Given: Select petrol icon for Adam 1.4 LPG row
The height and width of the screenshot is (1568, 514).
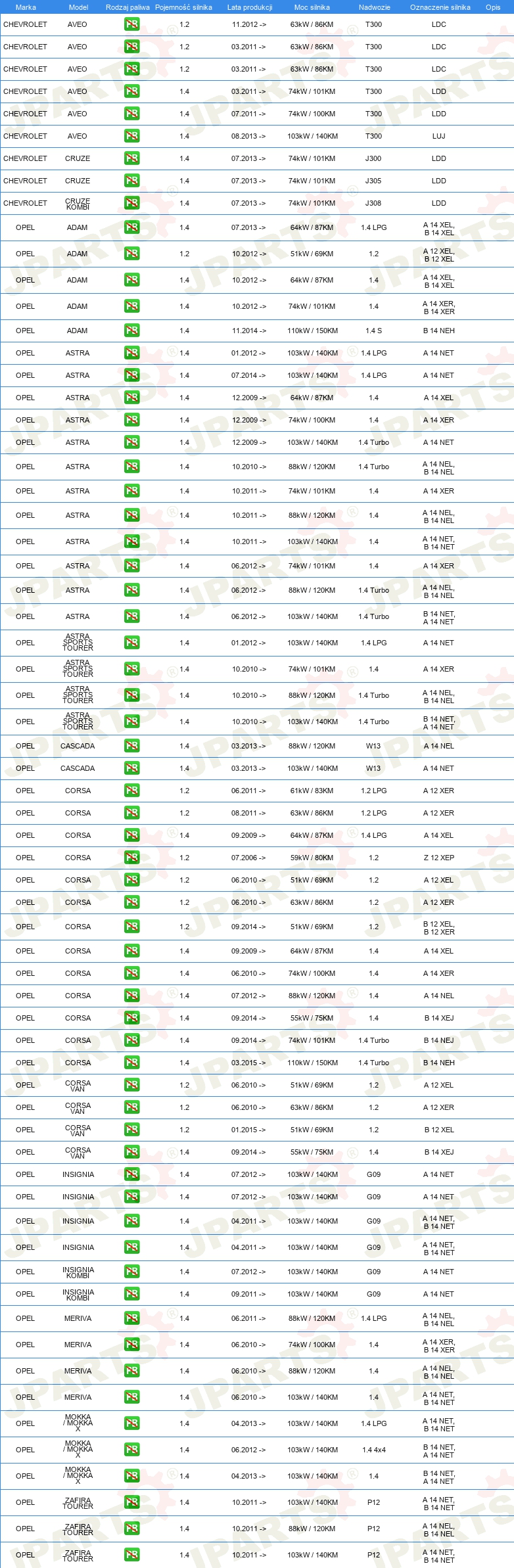Looking at the screenshot, I should click(x=131, y=227).
